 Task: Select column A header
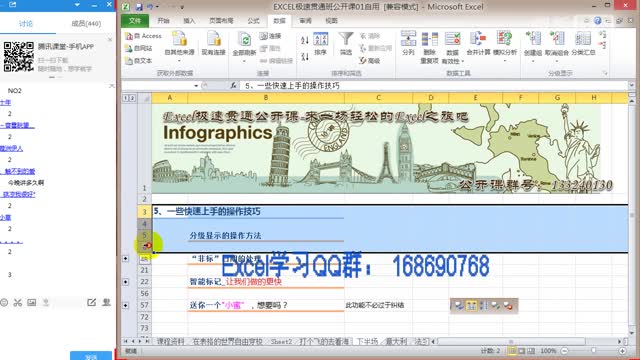click(169, 98)
